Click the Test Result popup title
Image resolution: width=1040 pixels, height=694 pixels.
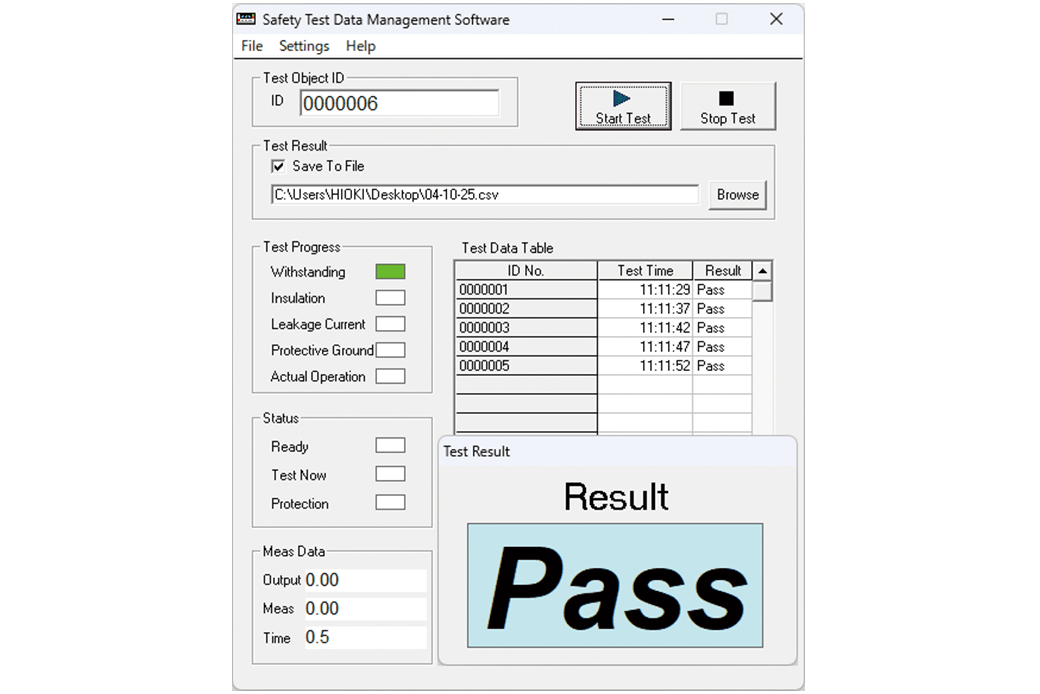[x=476, y=451]
